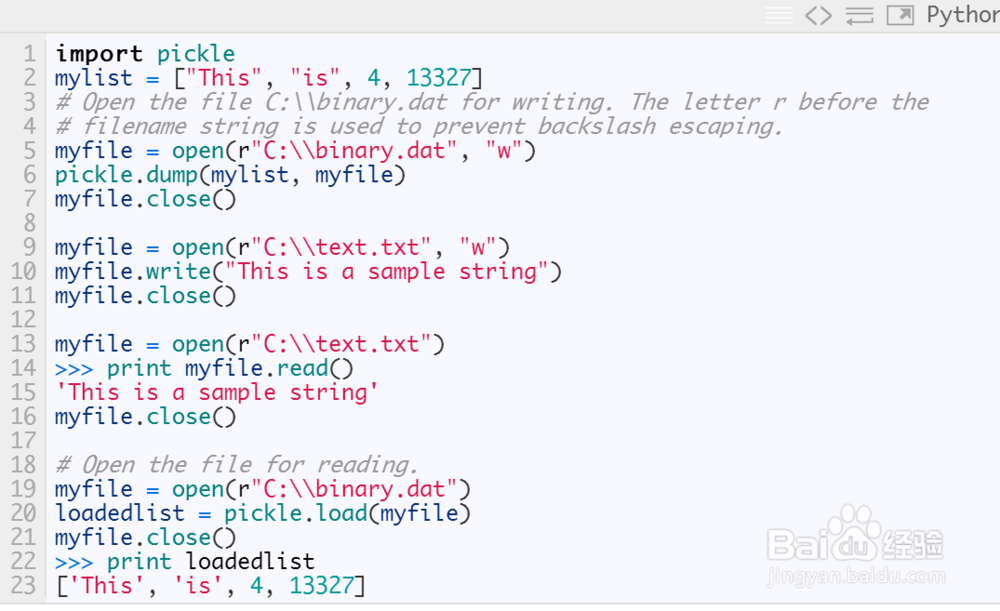This screenshot has width=1000, height=611.
Task: Open code in a new window icon
Action: 900,15
